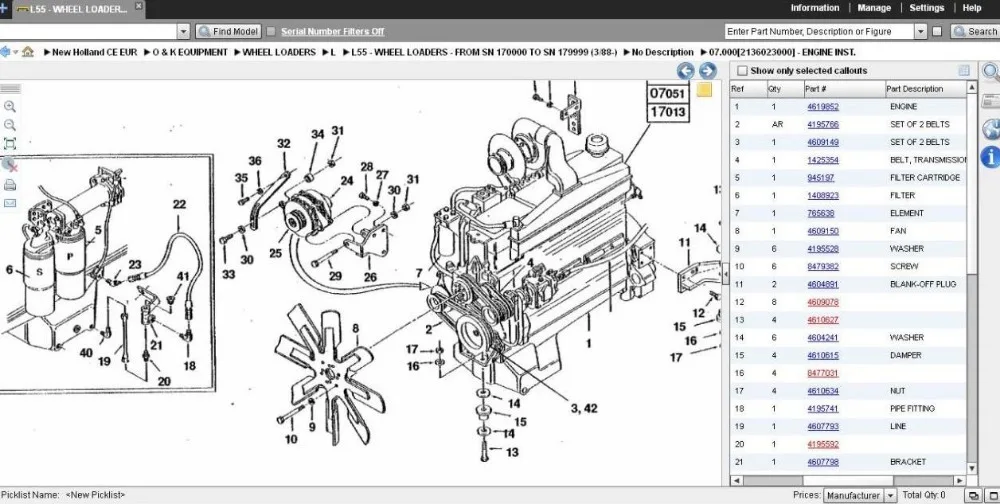Image resolution: width=1000 pixels, height=504 pixels.
Task: Open part number 4609150 for FAN
Action: coord(823,231)
